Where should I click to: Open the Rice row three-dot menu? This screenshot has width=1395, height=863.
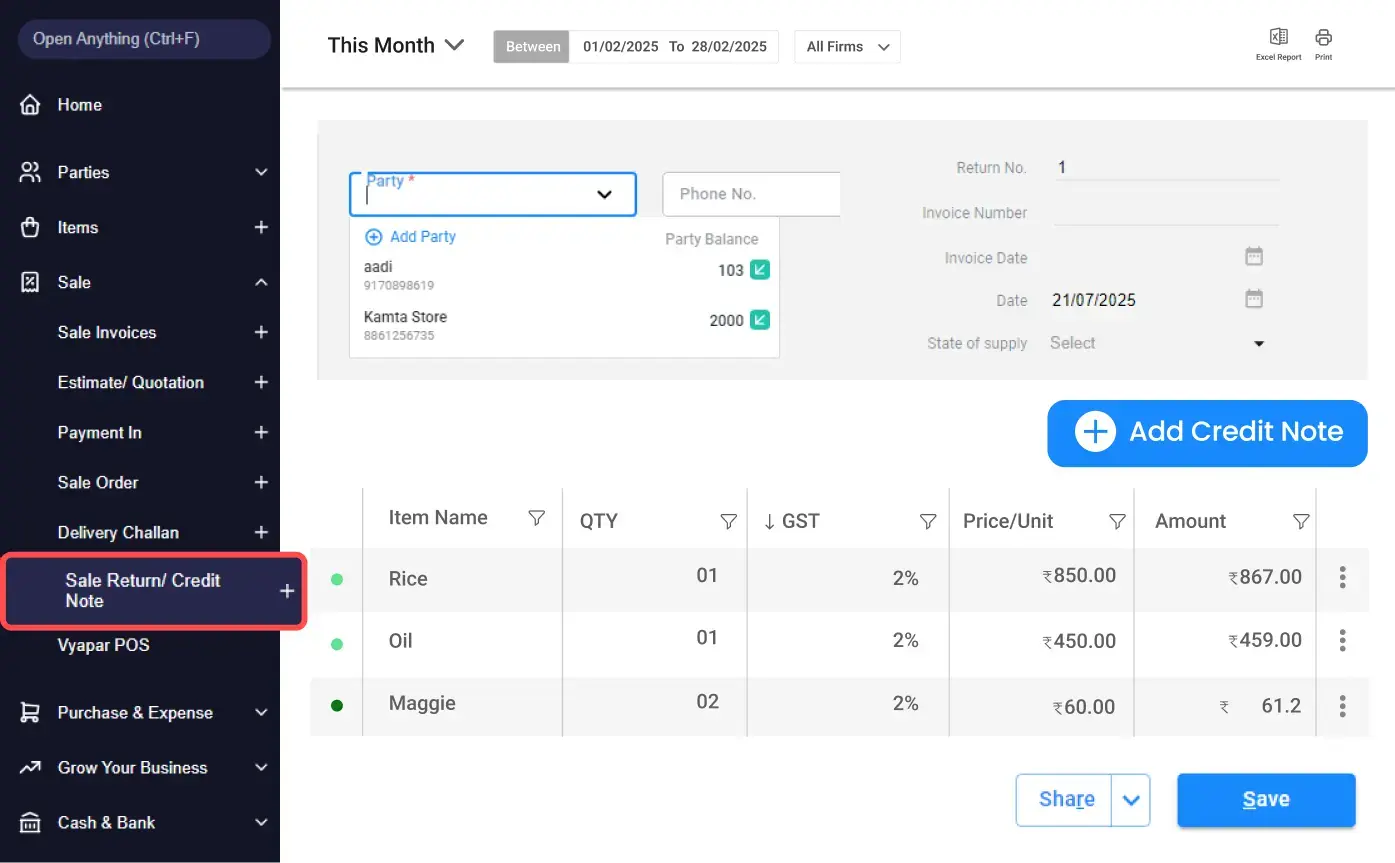(x=1342, y=577)
